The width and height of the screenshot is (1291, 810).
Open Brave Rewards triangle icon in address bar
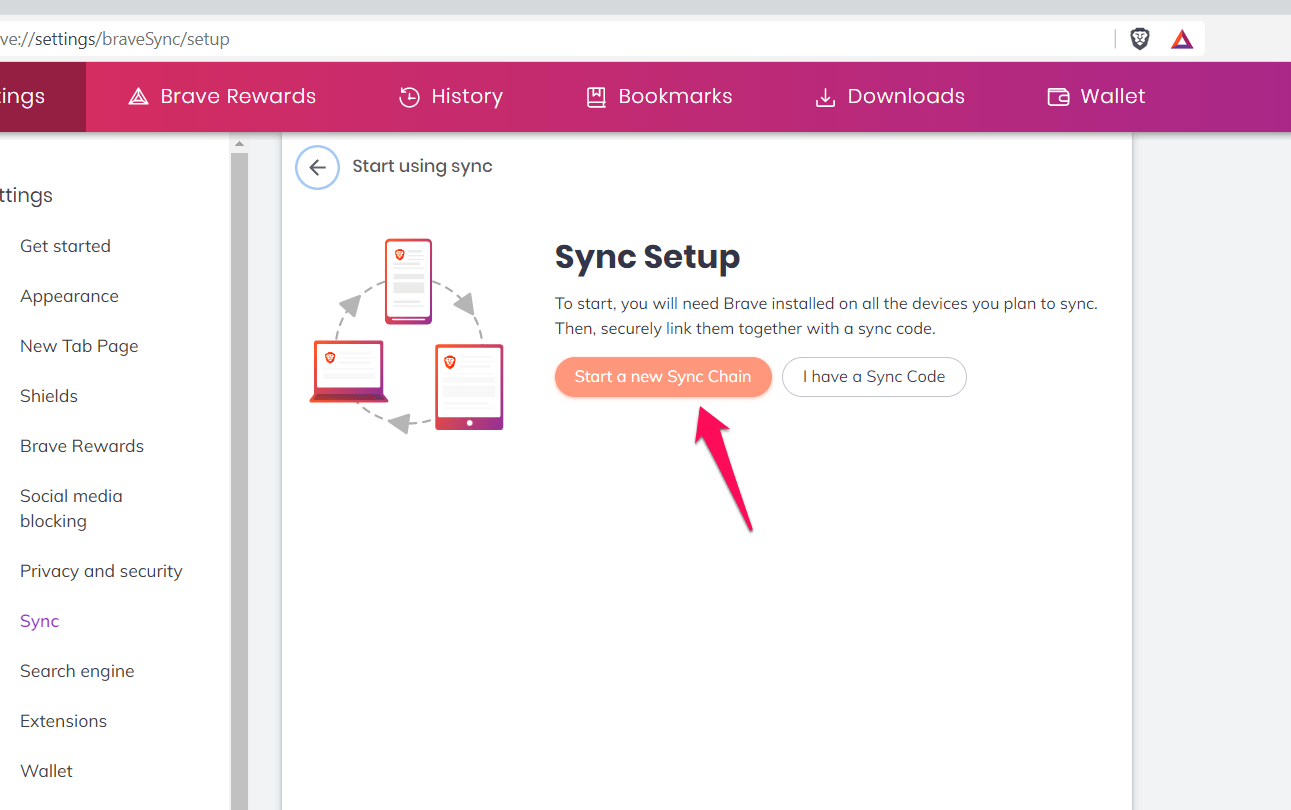1182,39
